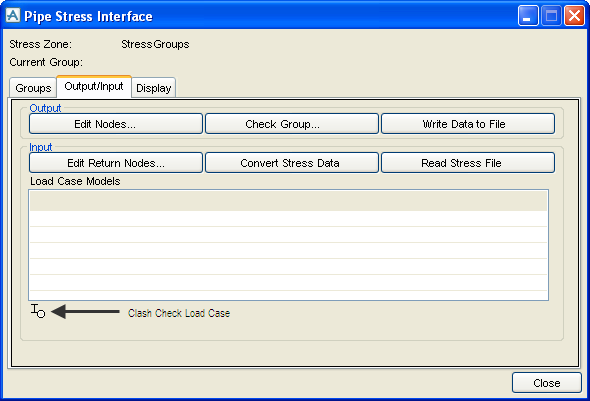Viewport: 590px width, 401px height.
Task: Click Convert Stress Data button
Action: pyautogui.click(x=292, y=163)
